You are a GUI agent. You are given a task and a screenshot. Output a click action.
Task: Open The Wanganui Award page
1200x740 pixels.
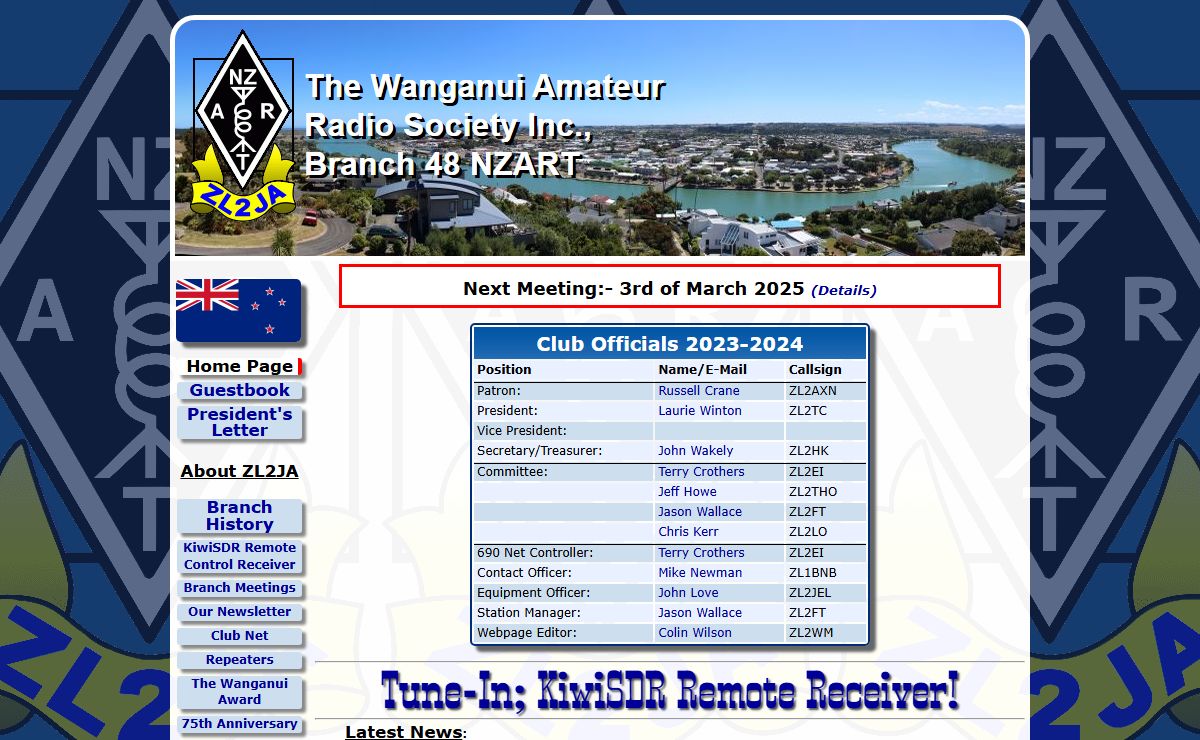pyautogui.click(x=240, y=692)
